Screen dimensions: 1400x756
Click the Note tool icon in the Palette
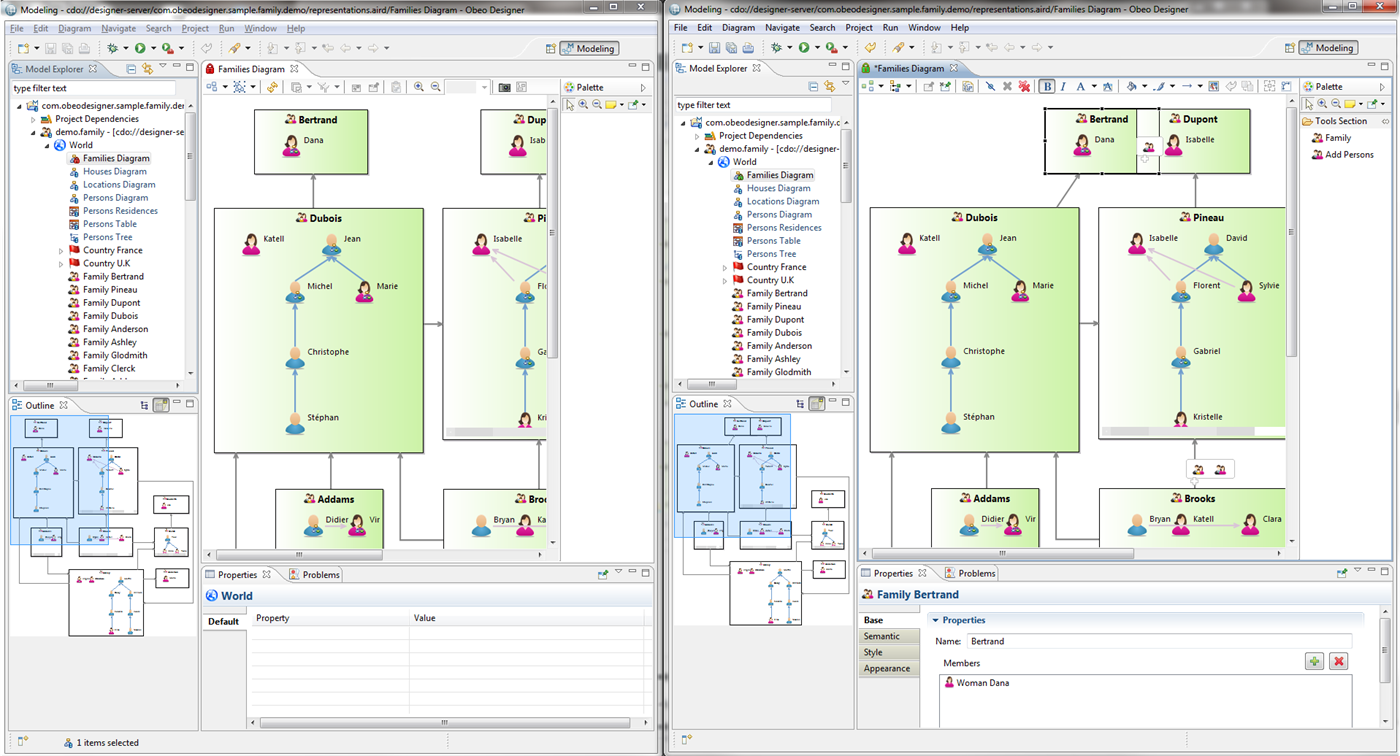point(1349,103)
